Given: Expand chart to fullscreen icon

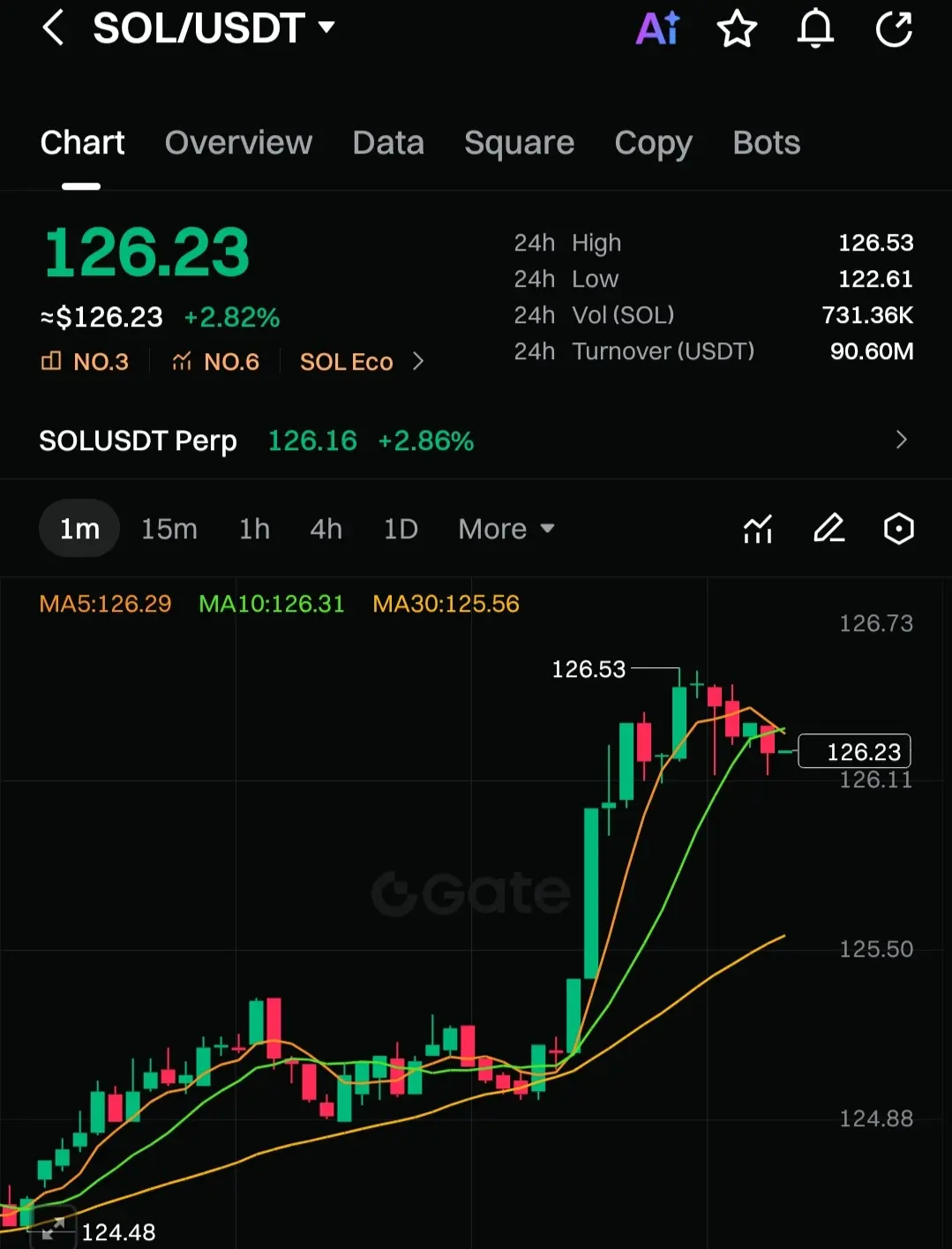Looking at the screenshot, I should click(53, 1228).
